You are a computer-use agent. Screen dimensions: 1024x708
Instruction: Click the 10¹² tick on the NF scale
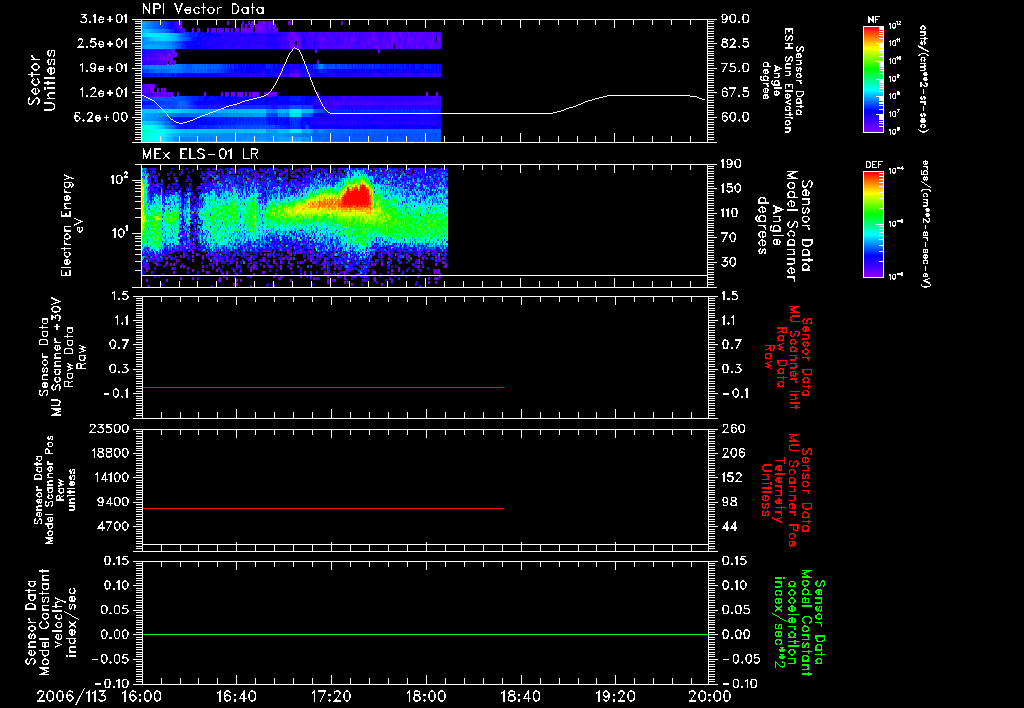[x=895, y=26]
